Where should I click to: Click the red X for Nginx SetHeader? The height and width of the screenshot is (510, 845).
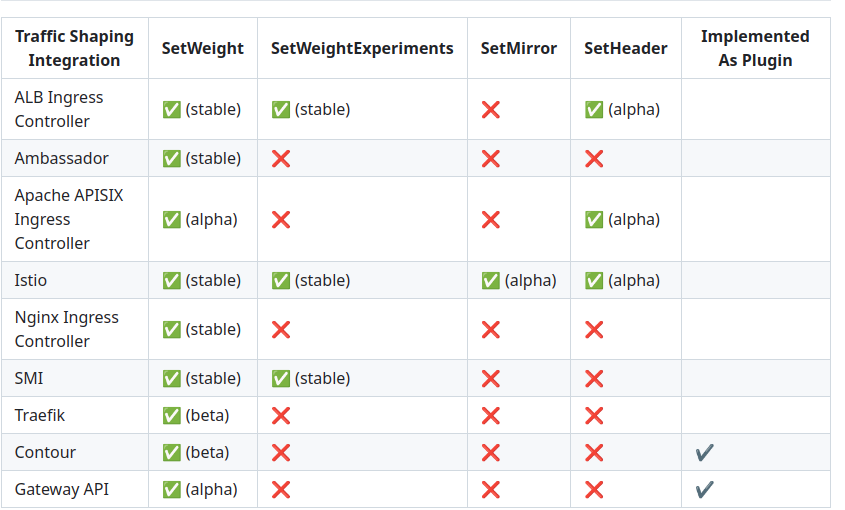click(594, 330)
